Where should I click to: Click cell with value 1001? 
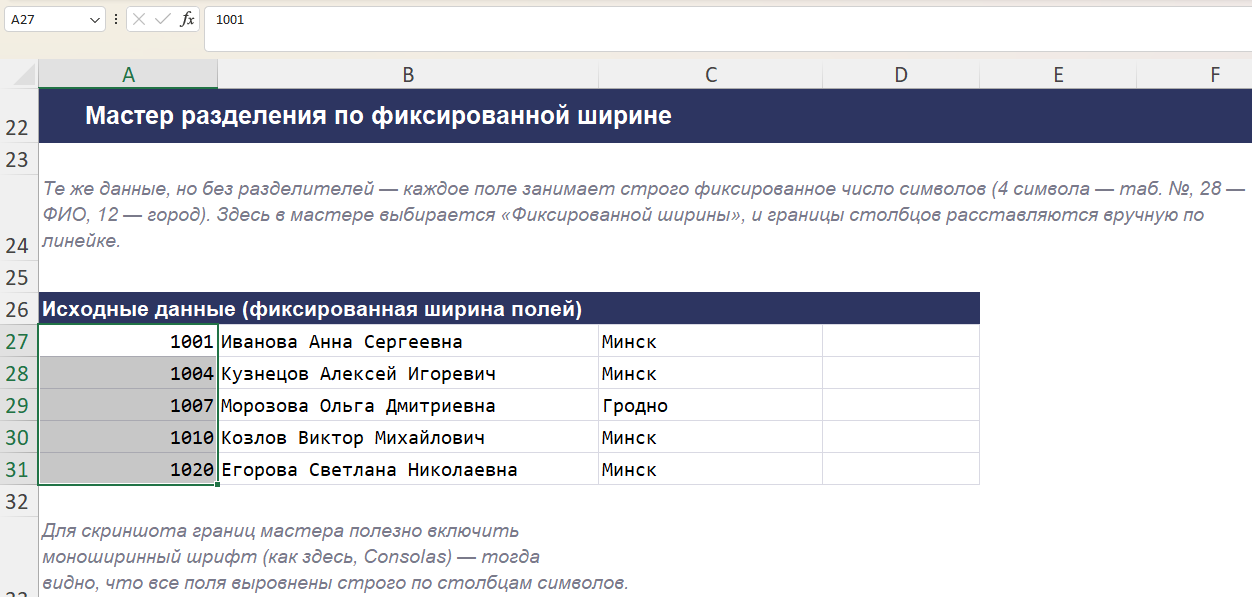(128, 341)
